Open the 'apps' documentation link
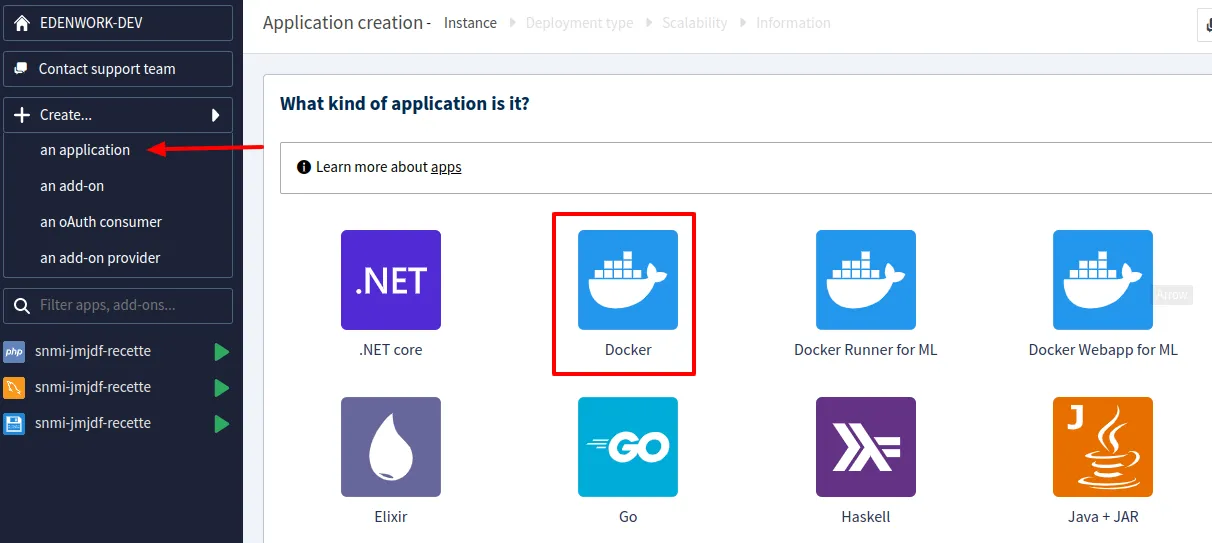1212x543 pixels. click(446, 167)
